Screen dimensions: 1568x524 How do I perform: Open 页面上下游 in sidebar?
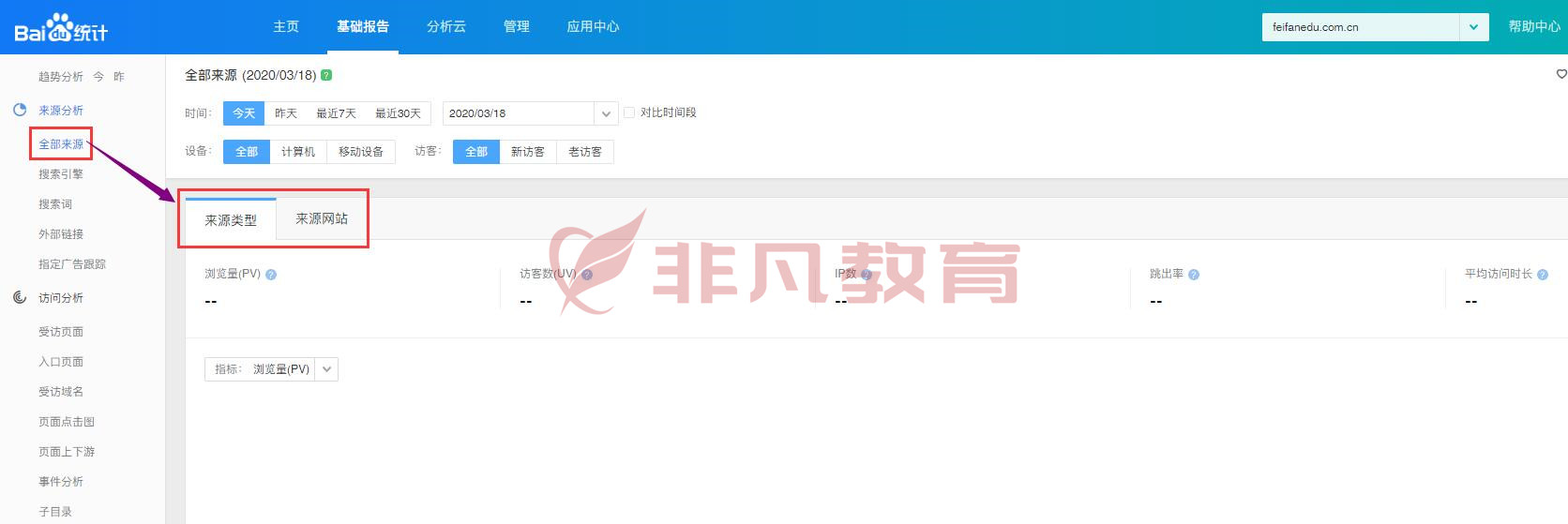click(x=67, y=452)
